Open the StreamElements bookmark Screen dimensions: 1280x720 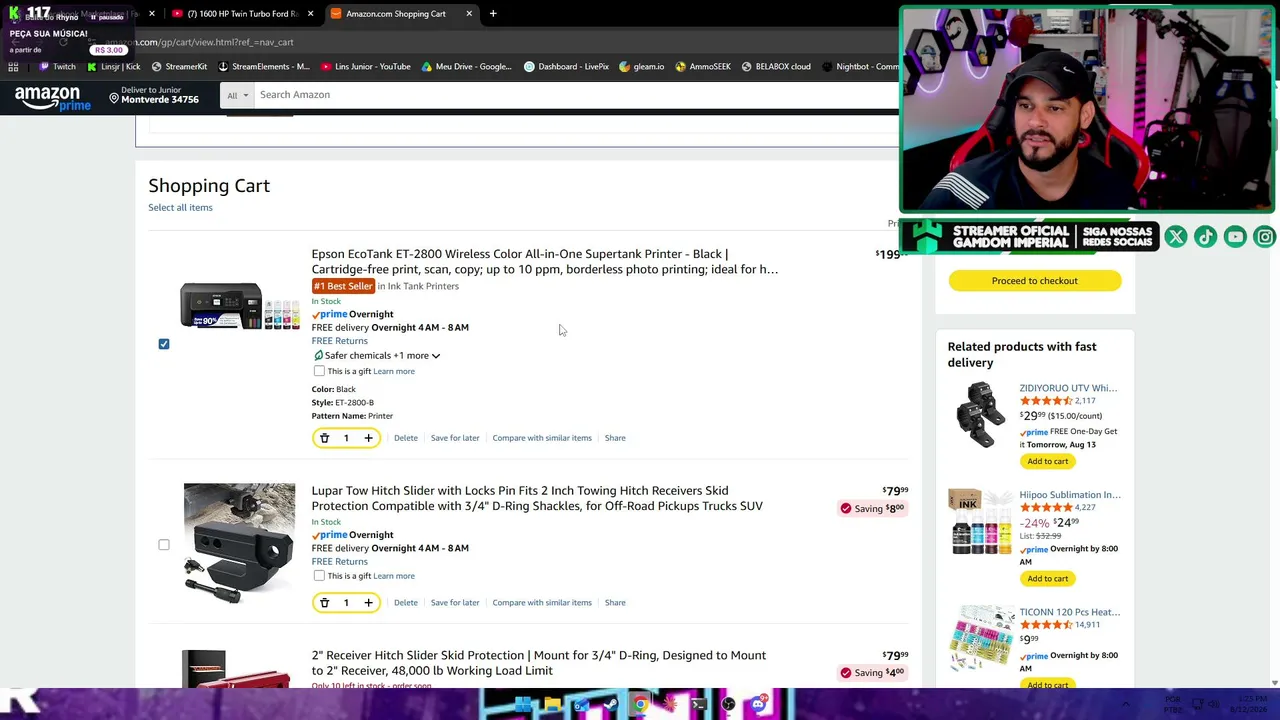[264, 67]
